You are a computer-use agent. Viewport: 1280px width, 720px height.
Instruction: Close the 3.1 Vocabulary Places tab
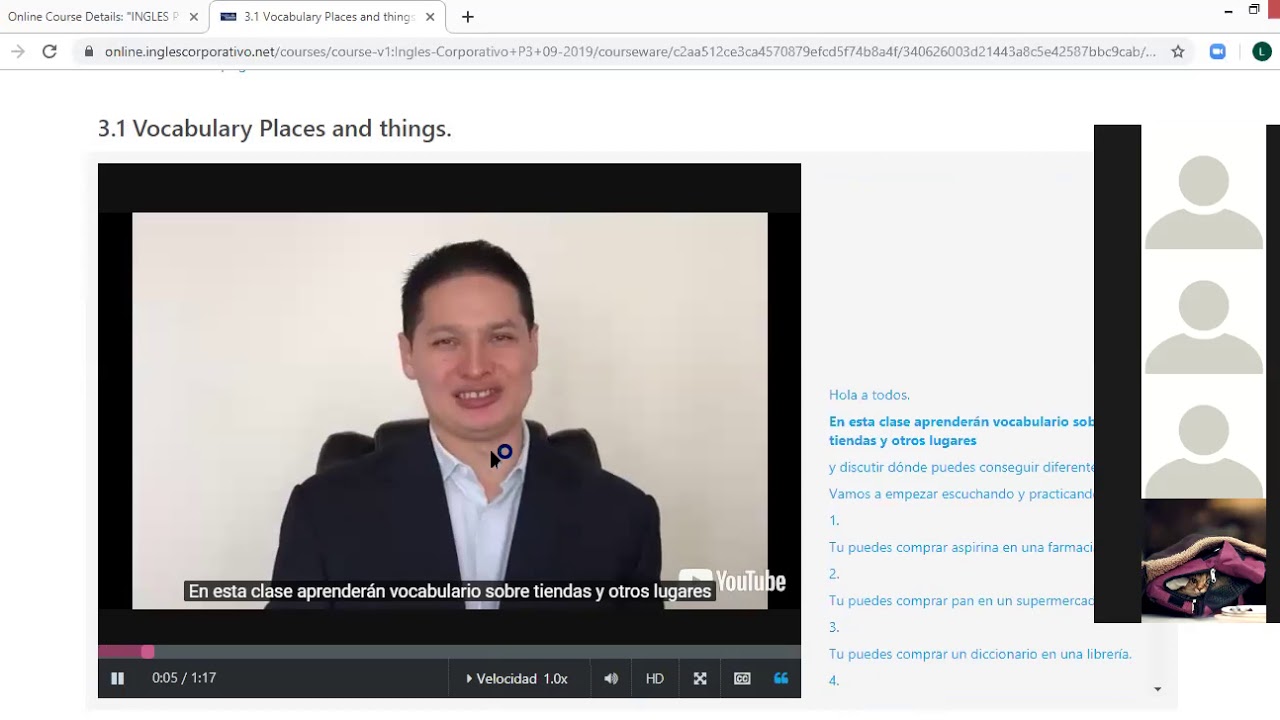tap(430, 17)
